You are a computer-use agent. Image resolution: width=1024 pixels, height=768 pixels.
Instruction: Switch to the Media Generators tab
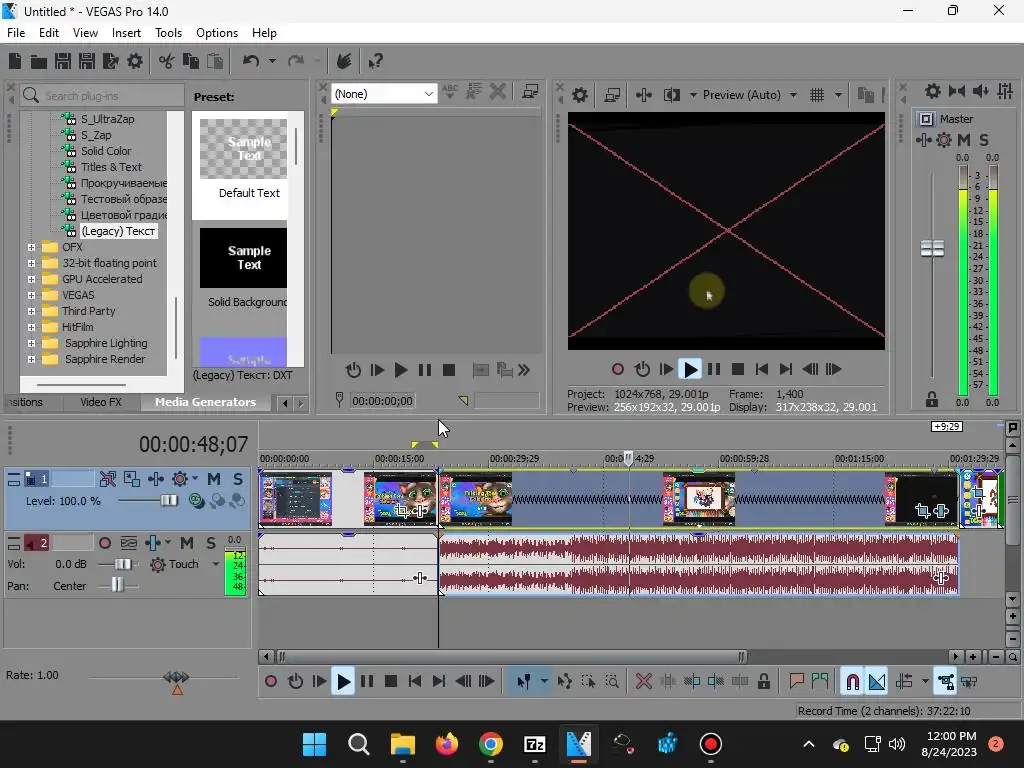click(205, 402)
